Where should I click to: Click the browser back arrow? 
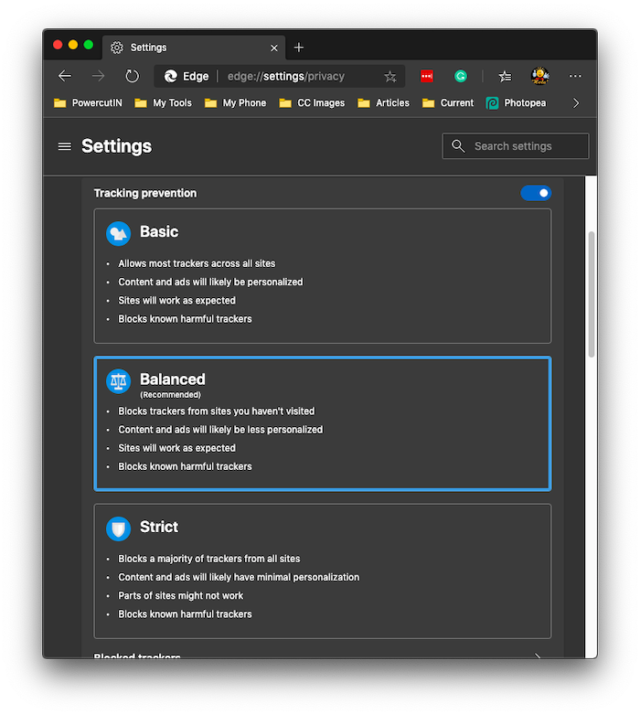click(65, 76)
